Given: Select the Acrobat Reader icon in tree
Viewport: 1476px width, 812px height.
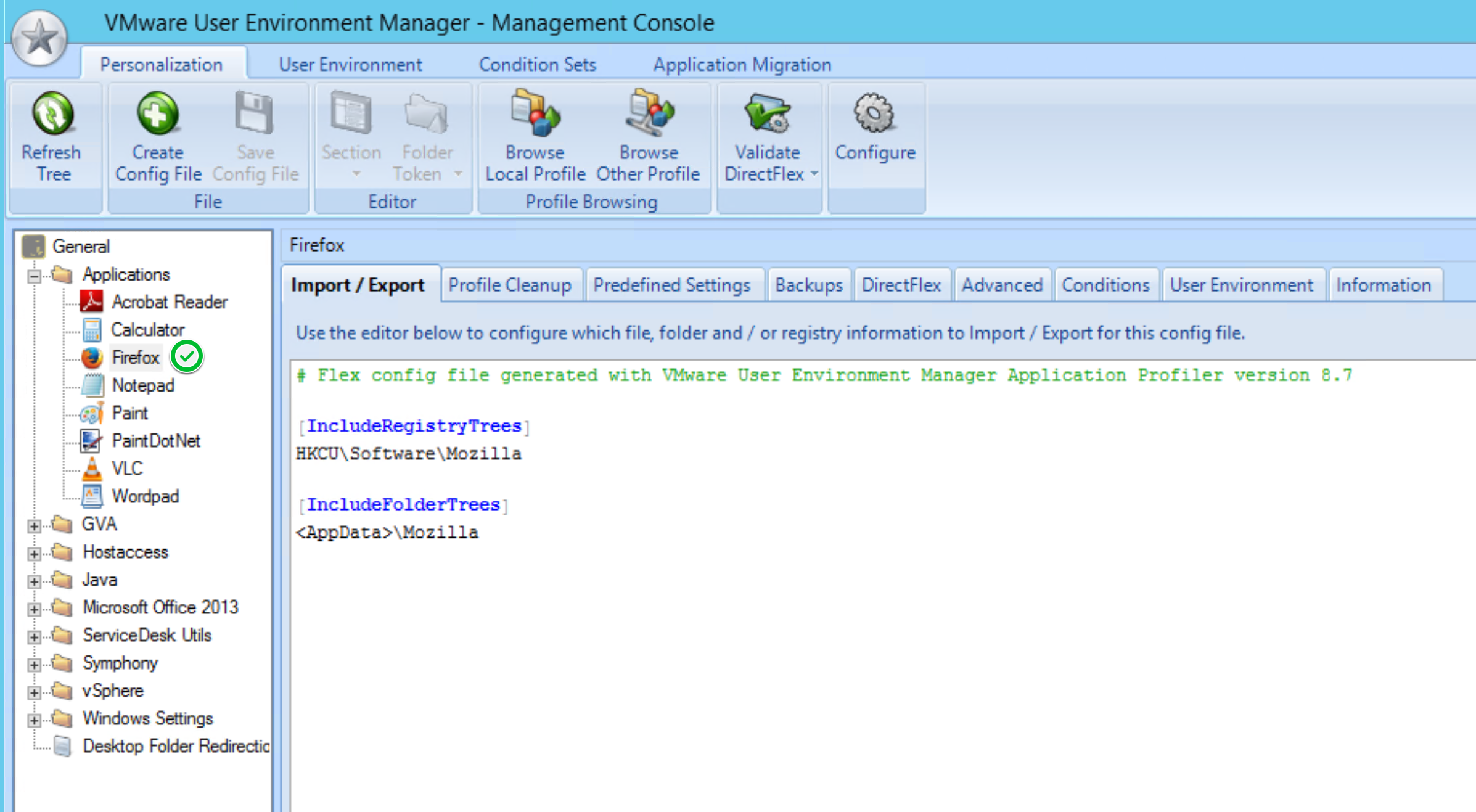Looking at the screenshot, I should pyautogui.click(x=92, y=301).
